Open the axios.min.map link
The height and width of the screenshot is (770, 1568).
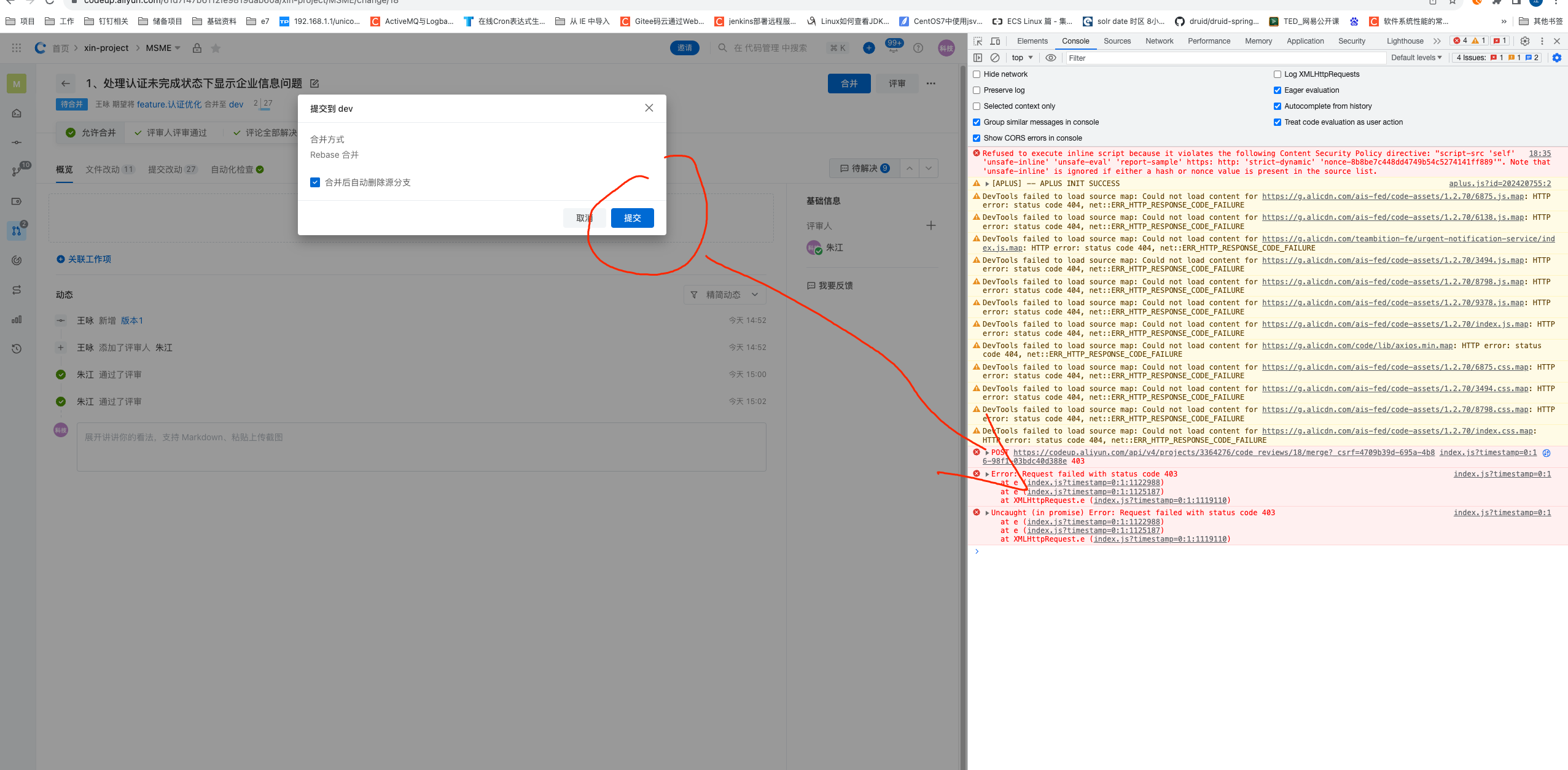point(1357,346)
